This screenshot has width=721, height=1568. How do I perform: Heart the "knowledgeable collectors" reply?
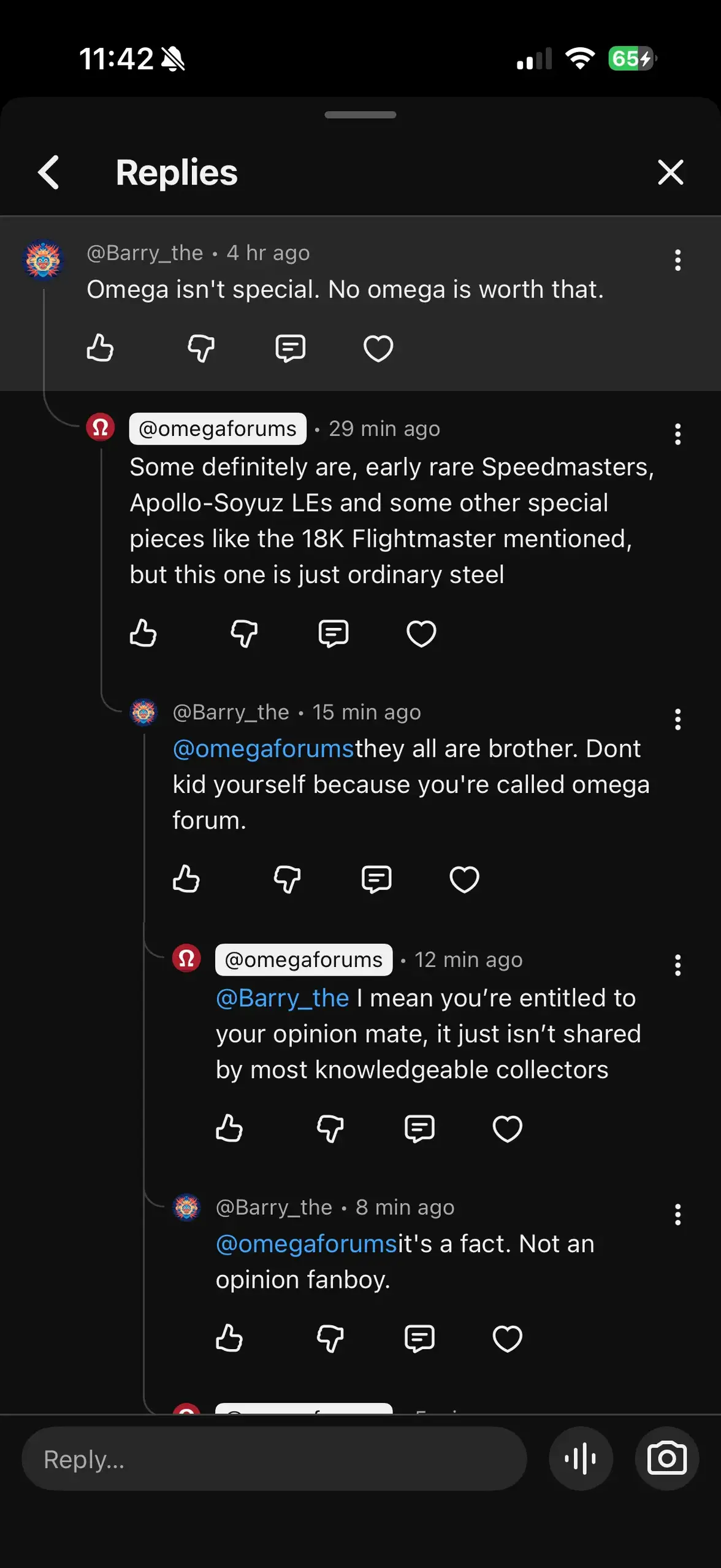point(507,1128)
